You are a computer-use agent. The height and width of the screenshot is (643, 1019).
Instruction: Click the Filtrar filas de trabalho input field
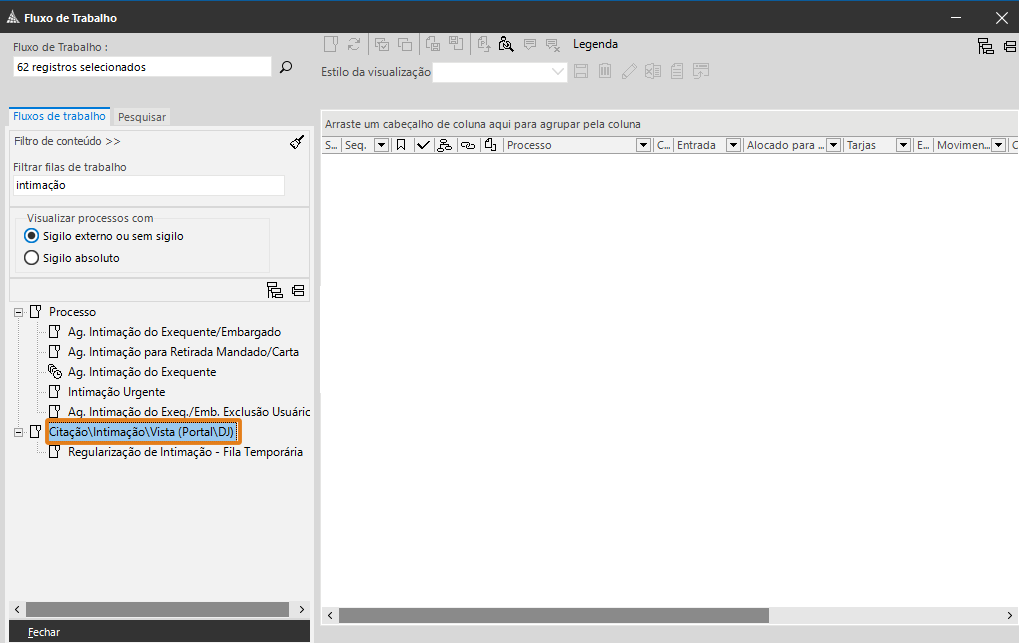tap(149, 185)
